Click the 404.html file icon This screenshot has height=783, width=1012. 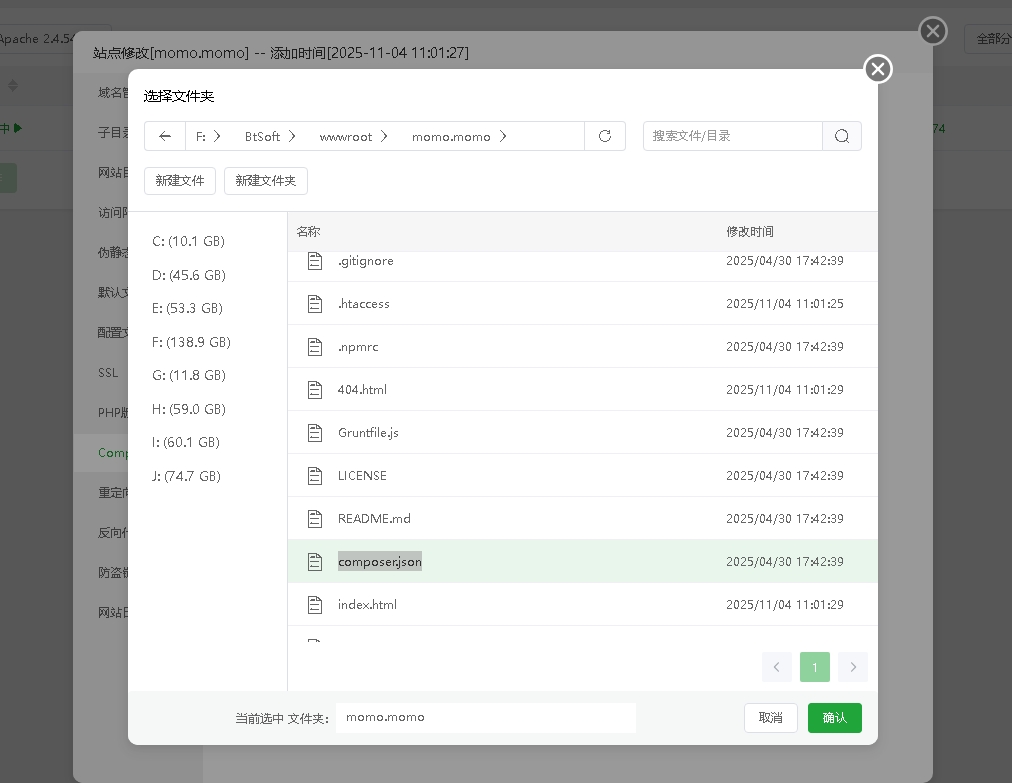click(x=315, y=389)
